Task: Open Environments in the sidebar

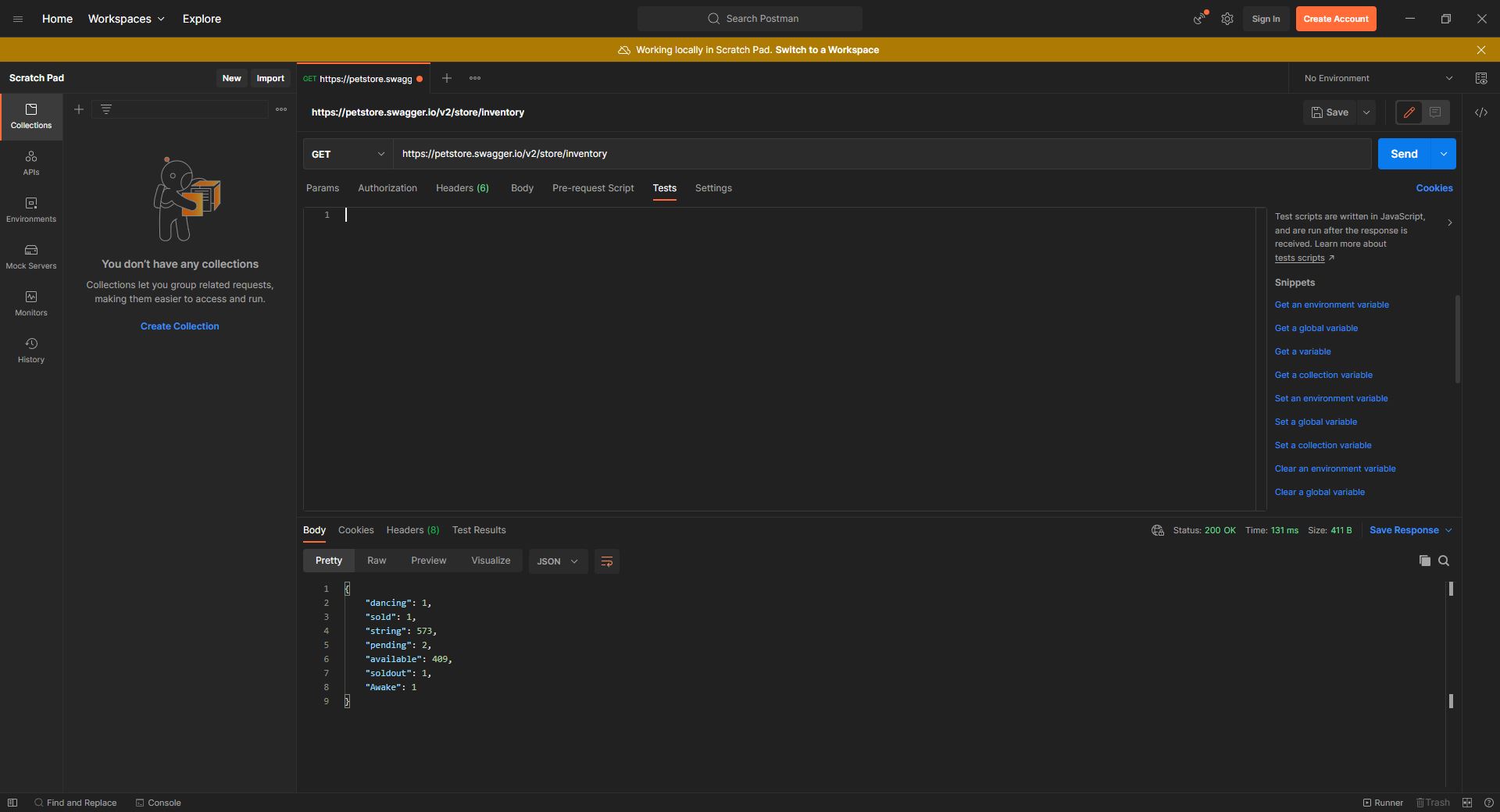Action: (31, 210)
